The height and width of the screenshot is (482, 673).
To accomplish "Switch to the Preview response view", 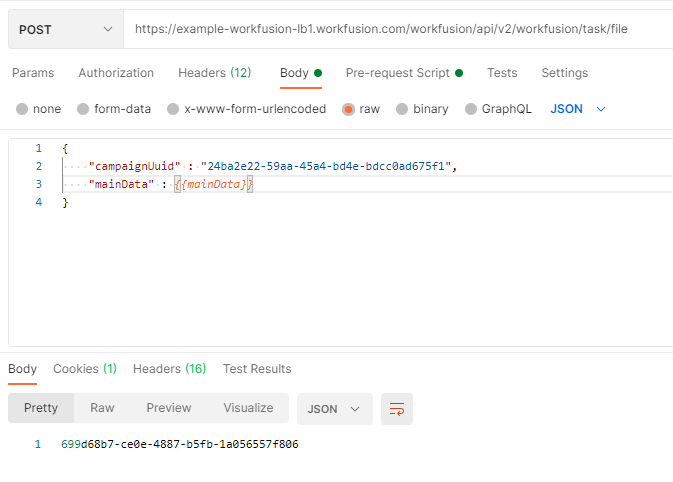I will (169, 408).
